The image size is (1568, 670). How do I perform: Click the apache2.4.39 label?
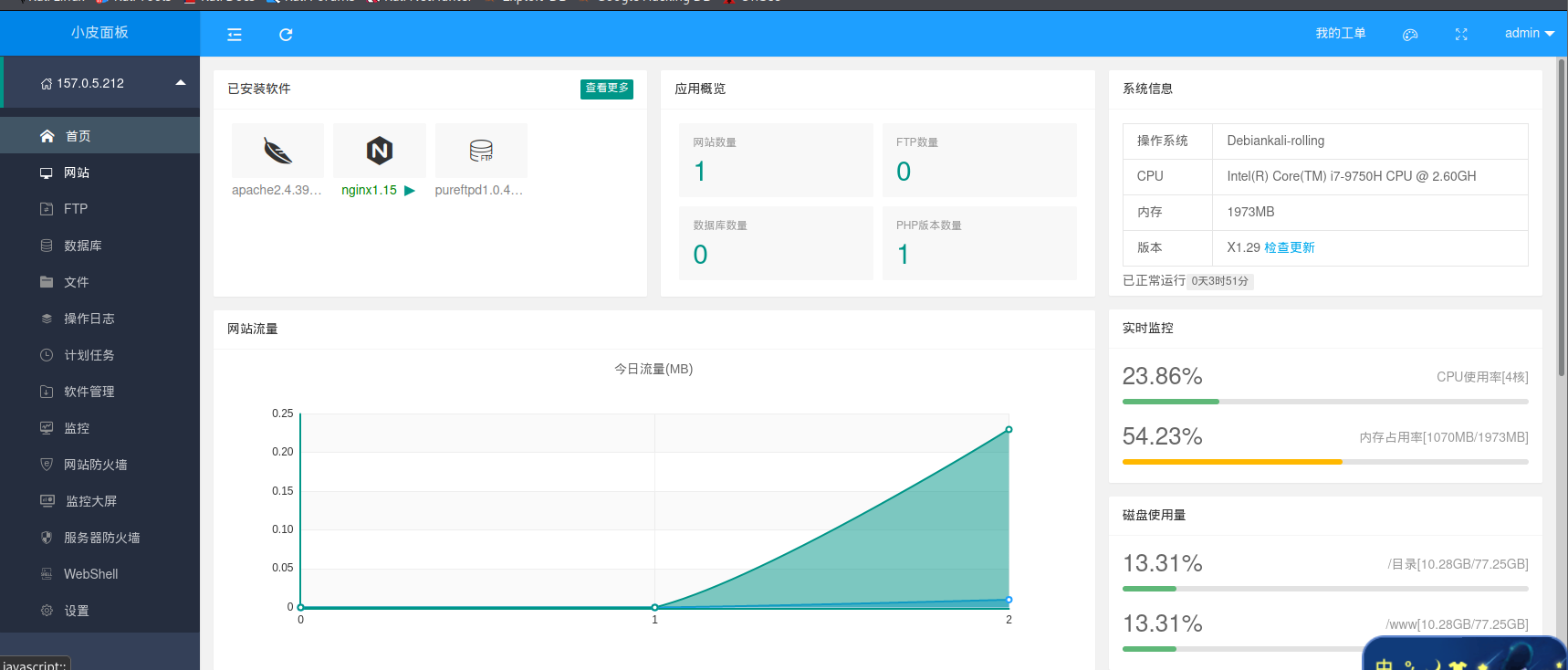(277, 190)
